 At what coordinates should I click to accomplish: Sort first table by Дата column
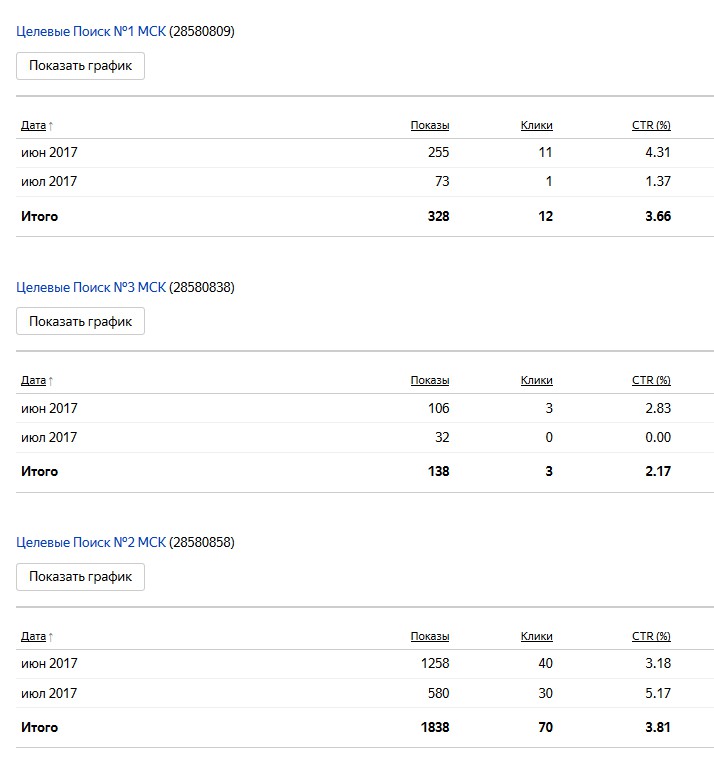click(x=33, y=125)
